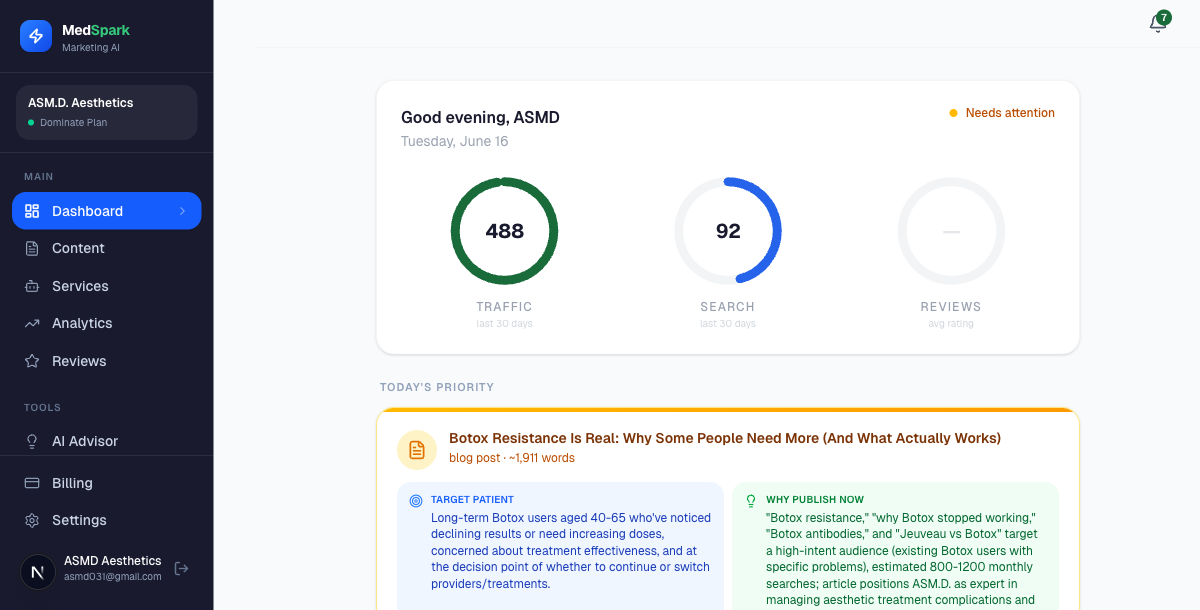Open notifications bell with 7 badge
This screenshot has height=610, width=1200.
(x=1159, y=22)
